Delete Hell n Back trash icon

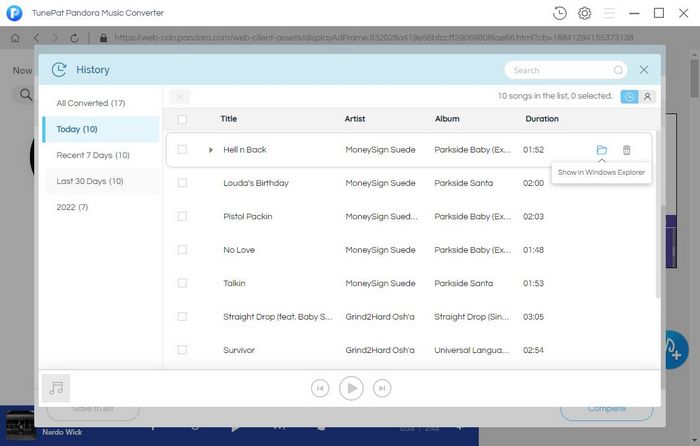tap(627, 150)
